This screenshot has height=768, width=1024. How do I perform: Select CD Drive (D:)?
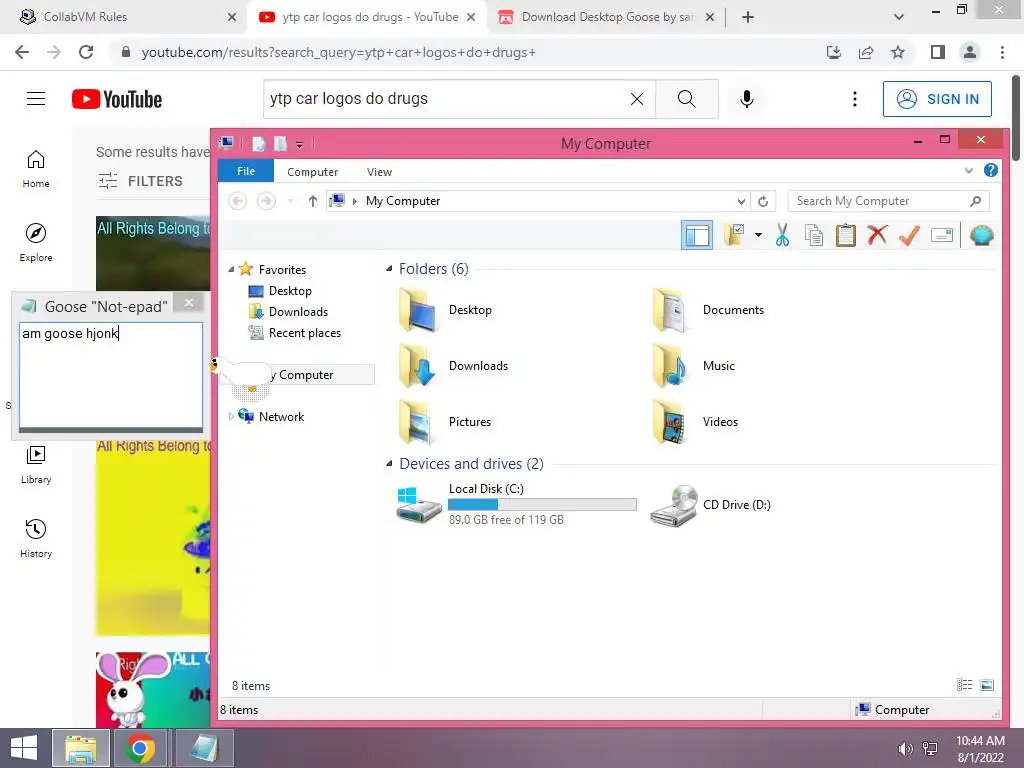pos(711,505)
